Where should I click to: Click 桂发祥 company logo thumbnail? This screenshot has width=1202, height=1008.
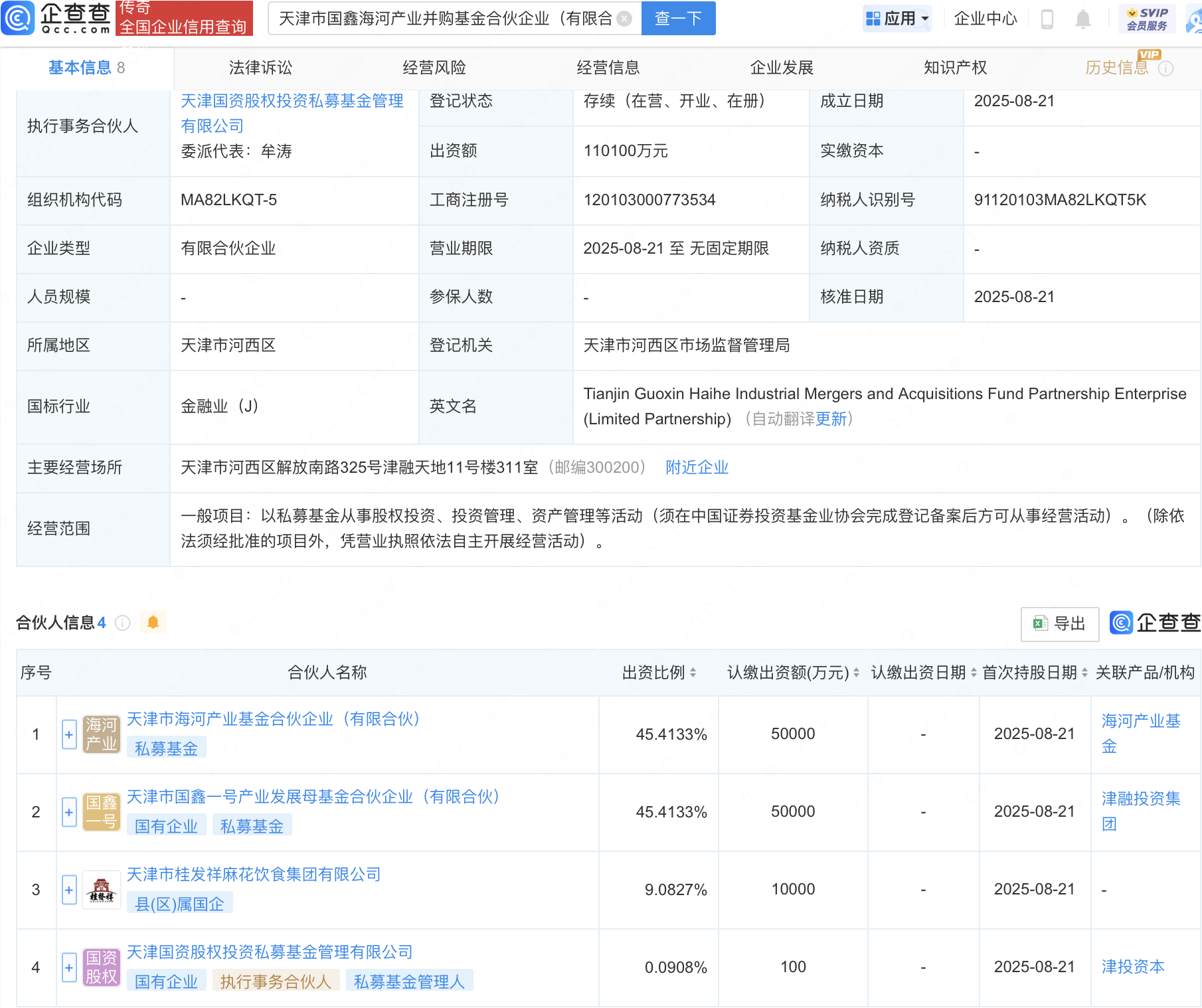click(x=101, y=890)
